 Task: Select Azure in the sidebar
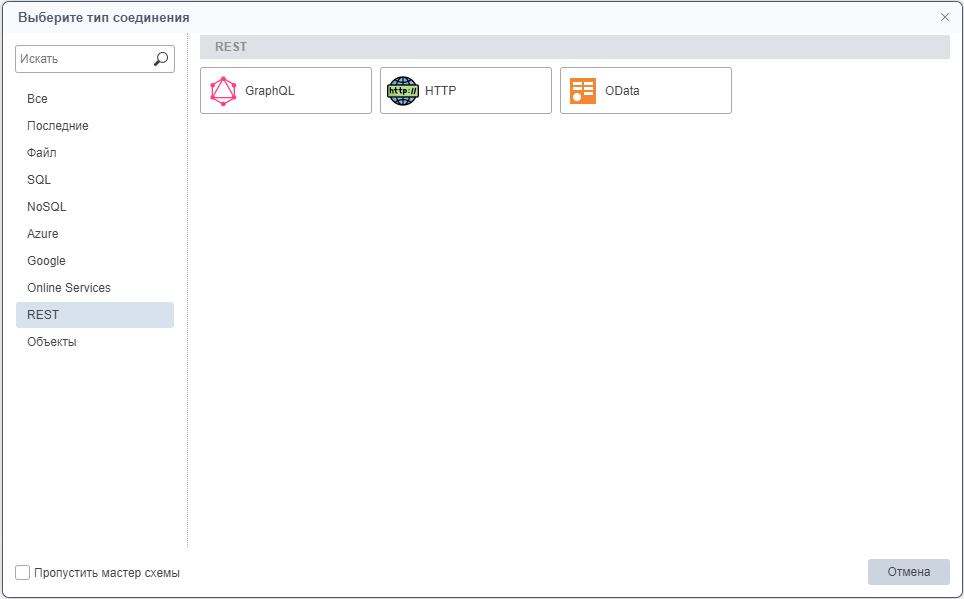click(x=43, y=234)
